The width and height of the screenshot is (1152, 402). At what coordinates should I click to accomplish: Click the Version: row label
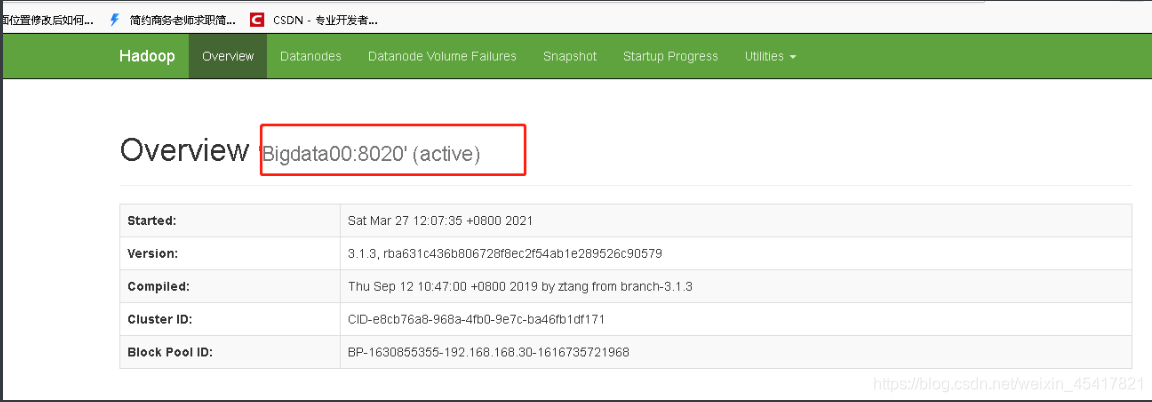(x=153, y=254)
